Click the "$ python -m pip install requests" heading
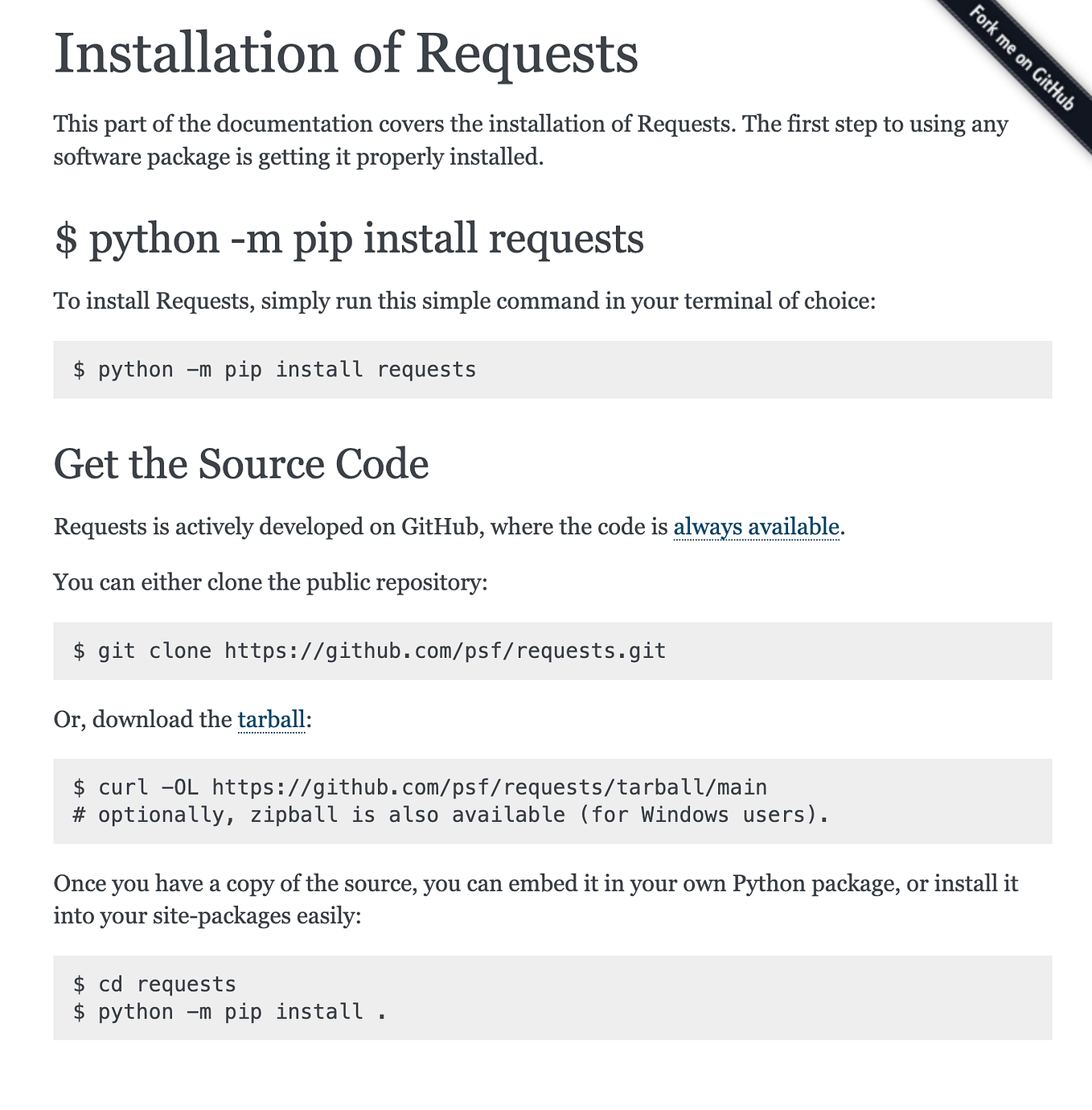 pyautogui.click(x=350, y=238)
